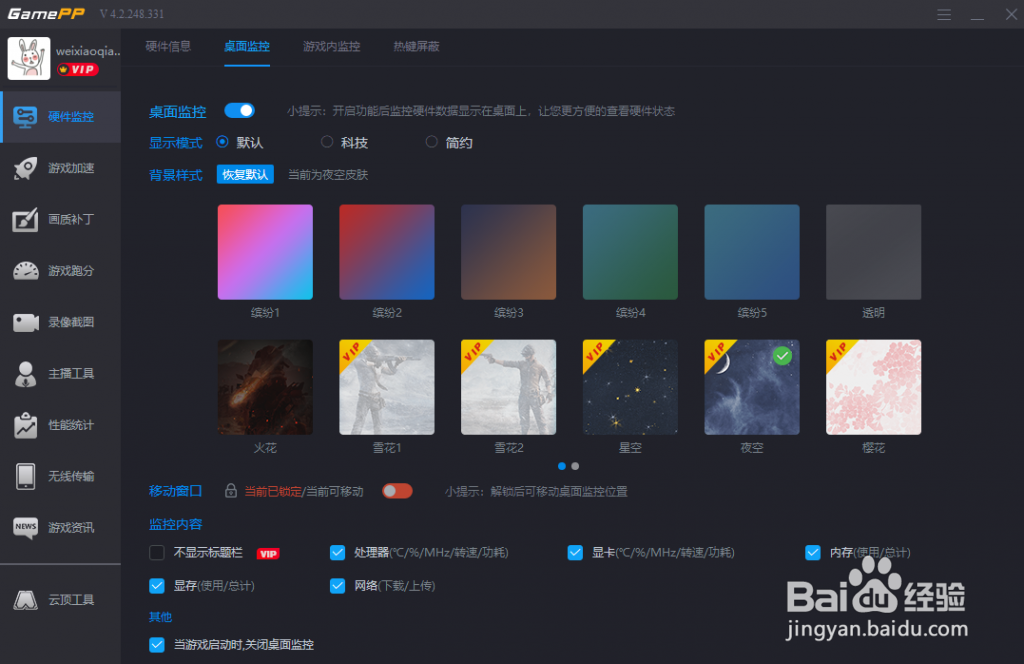Click the 恢复默认 restore default button
The width and height of the screenshot is (1024, 664).
(244, 173)
